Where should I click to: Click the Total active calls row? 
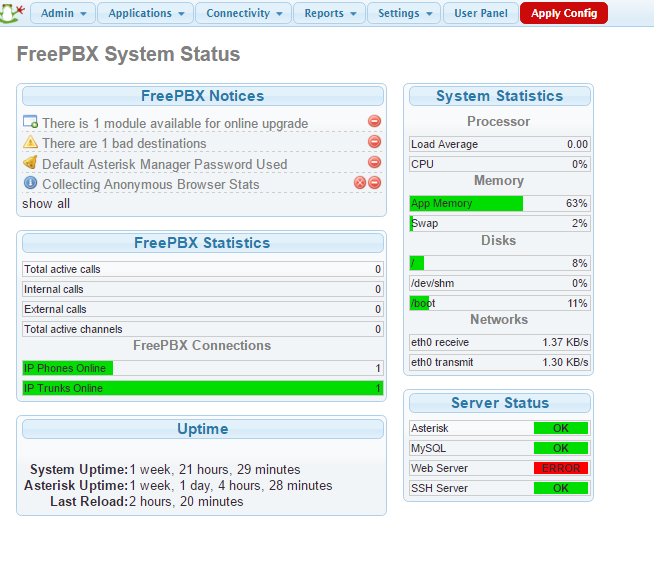coord(203,269)
